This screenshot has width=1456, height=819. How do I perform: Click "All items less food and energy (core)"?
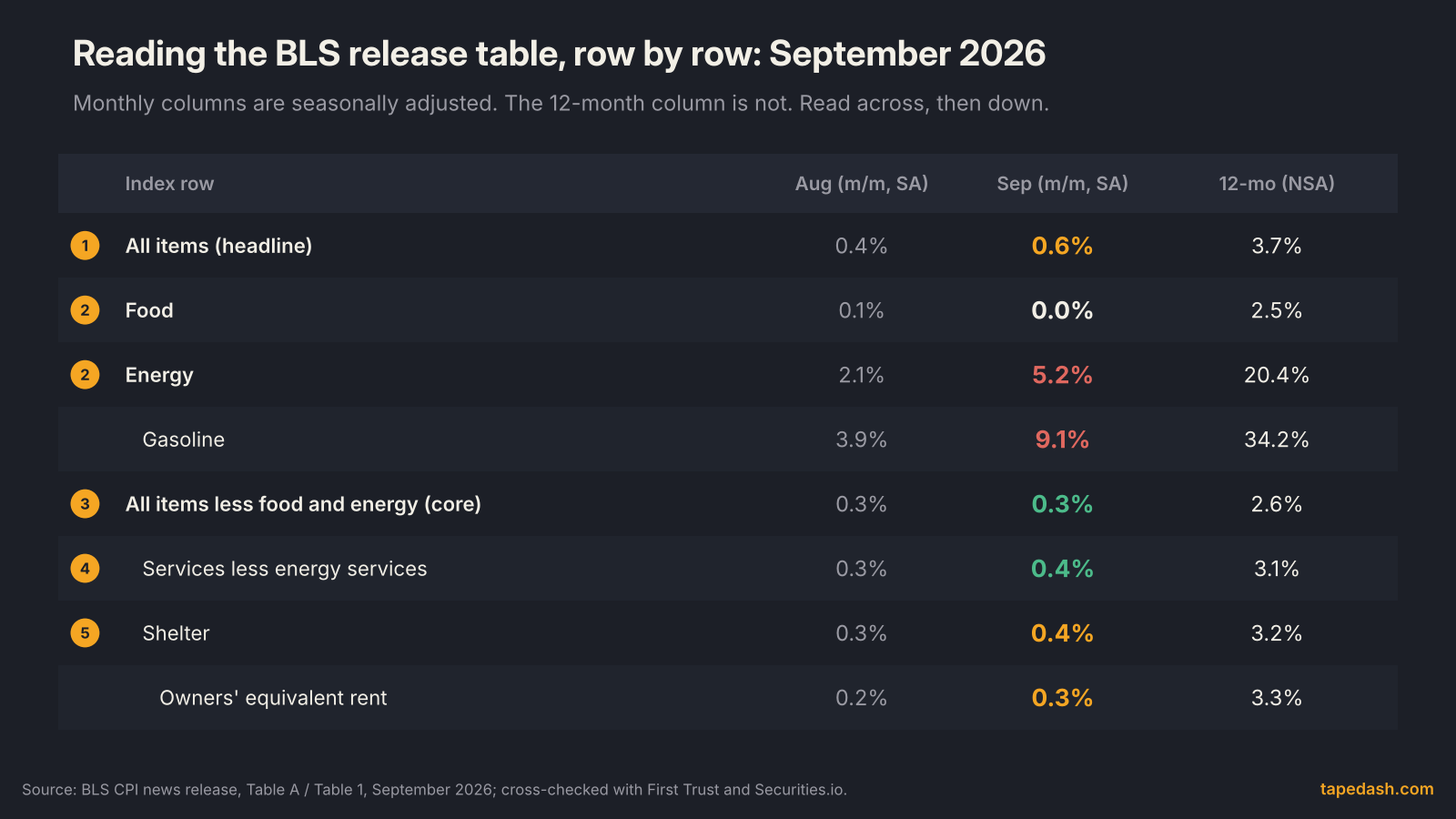point(303,504)
